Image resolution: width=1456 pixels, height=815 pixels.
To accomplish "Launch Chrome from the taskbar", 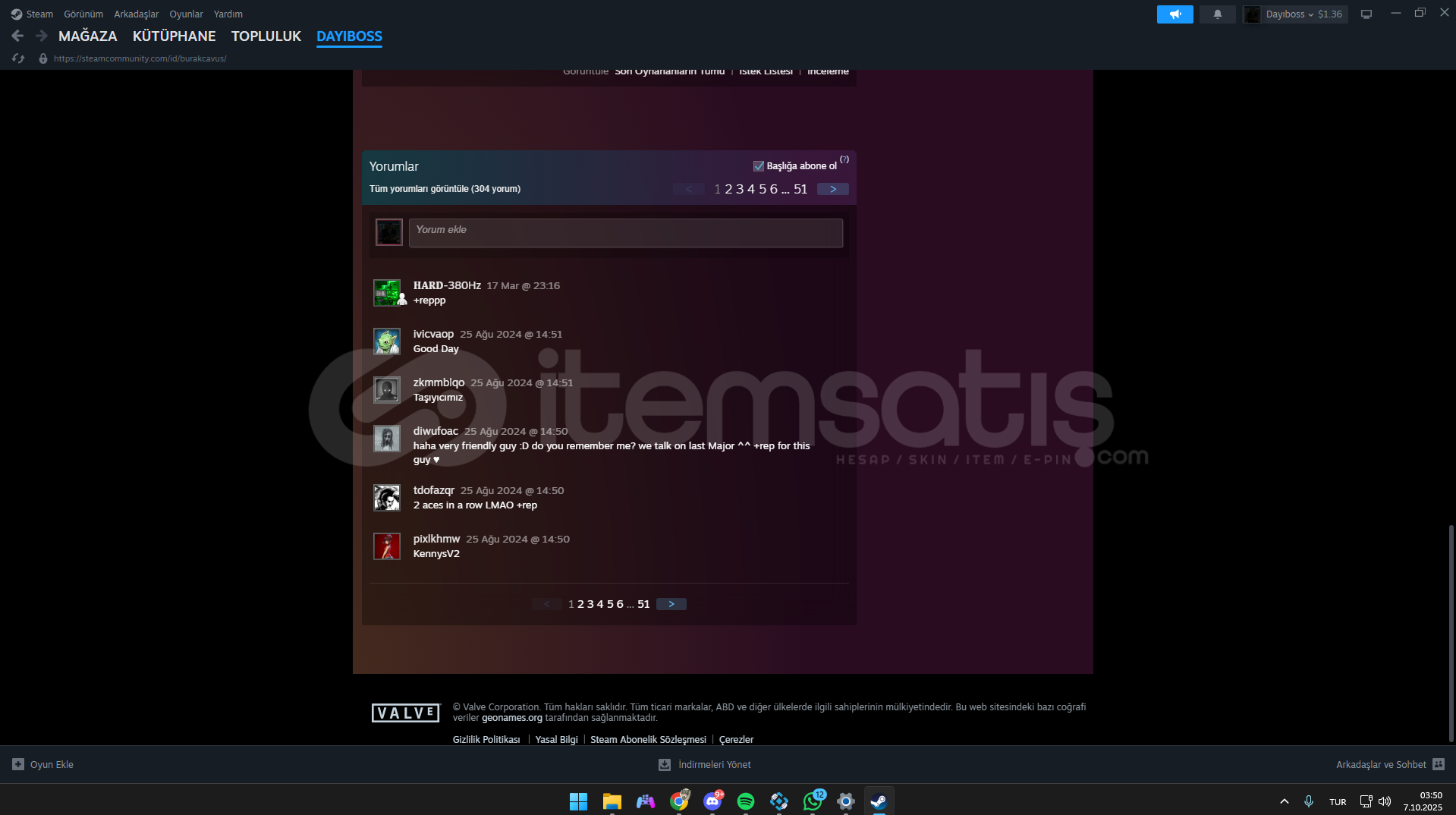I will click(x=679, y=801).
